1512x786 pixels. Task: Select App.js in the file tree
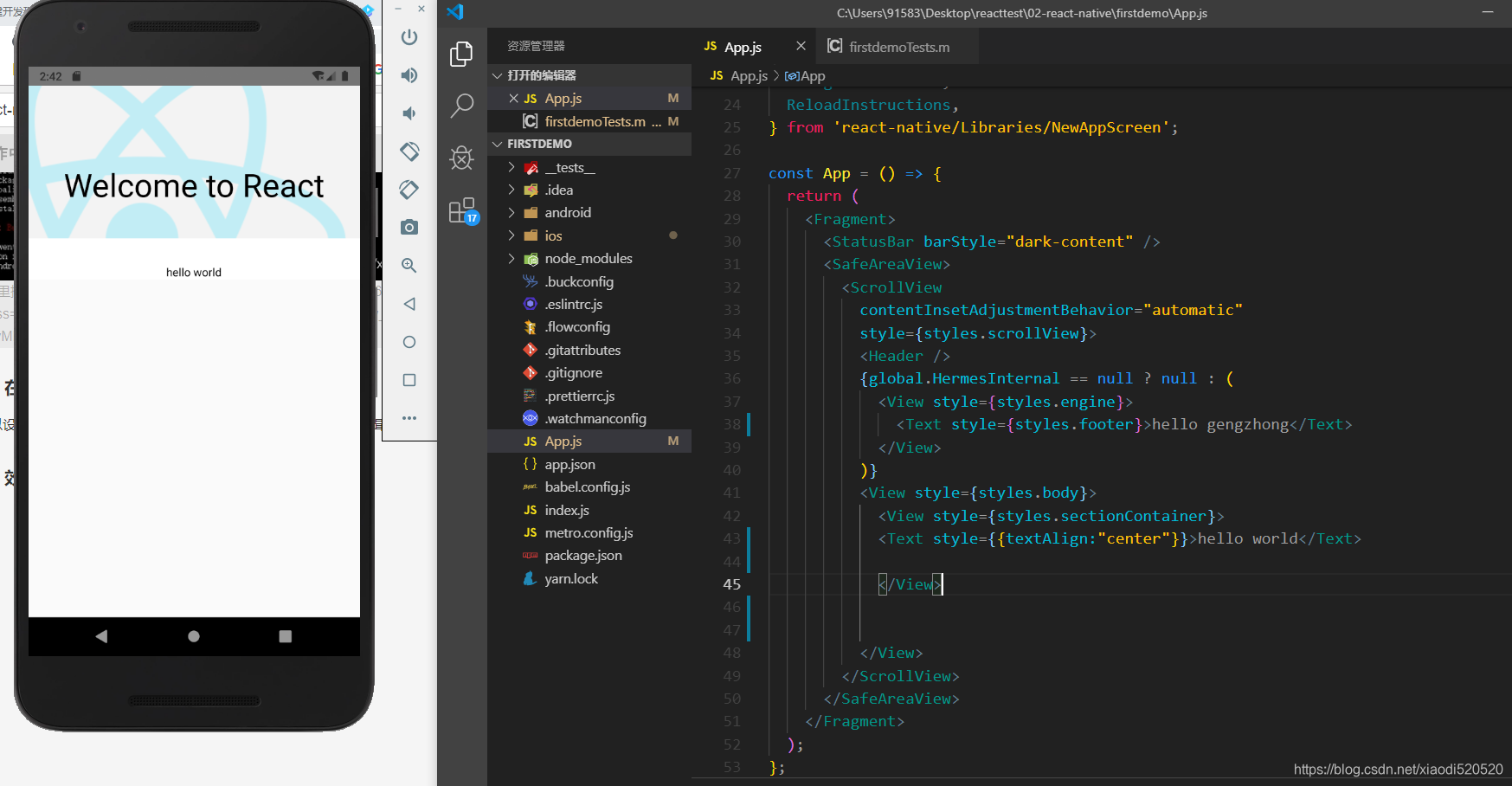(589, 441)
